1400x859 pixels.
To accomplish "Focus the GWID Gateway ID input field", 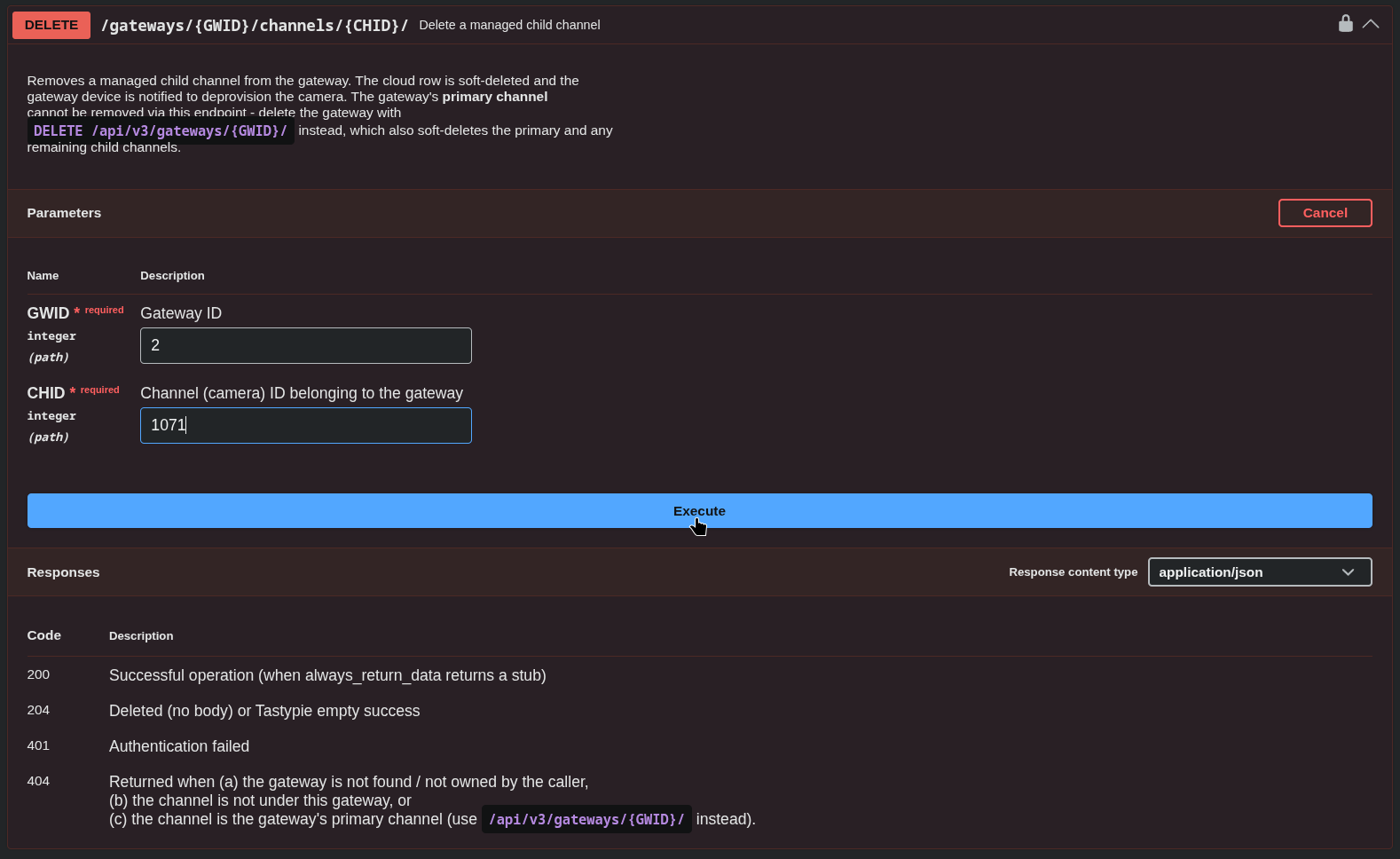I will (306, 345).
